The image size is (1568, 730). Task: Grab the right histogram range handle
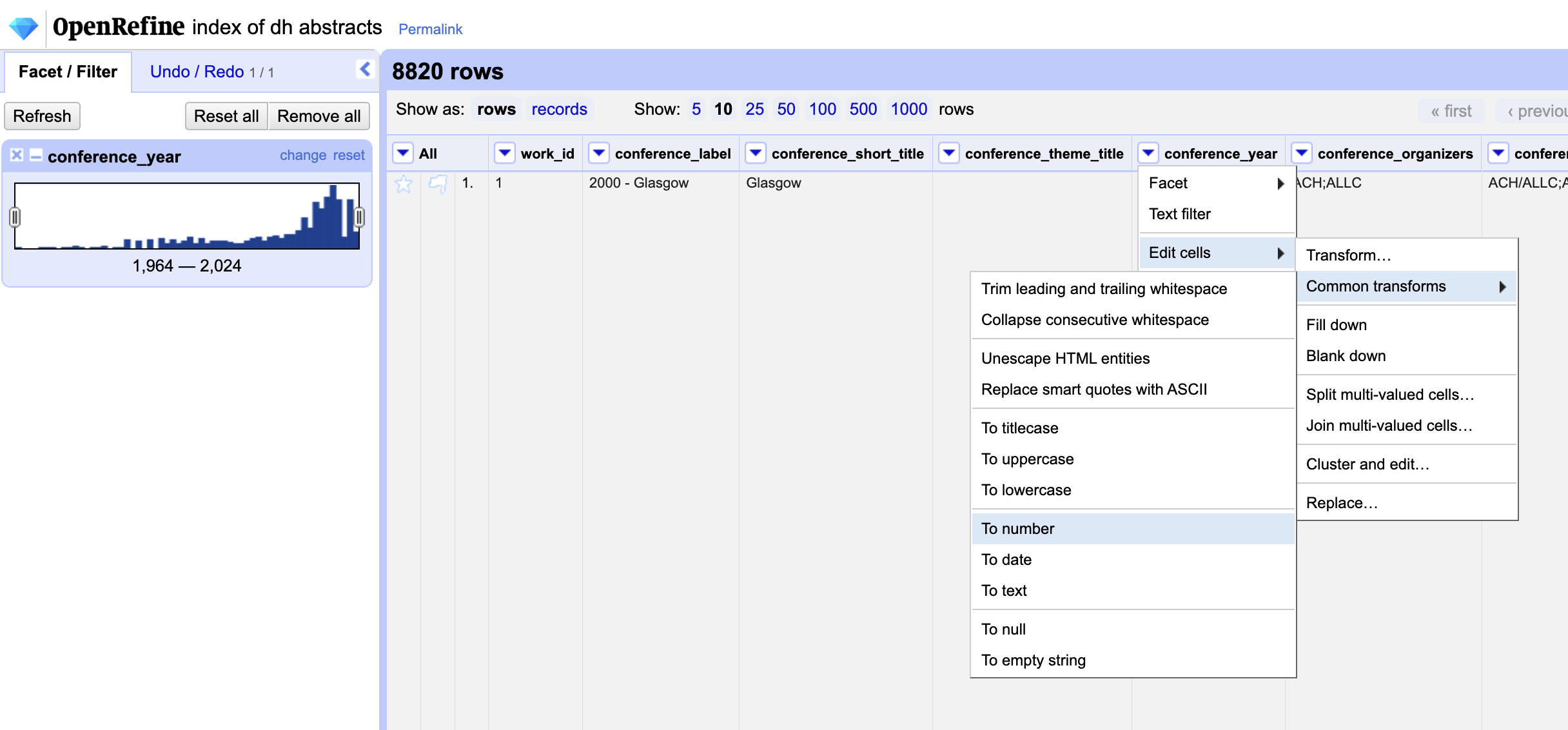click(359, 217)
